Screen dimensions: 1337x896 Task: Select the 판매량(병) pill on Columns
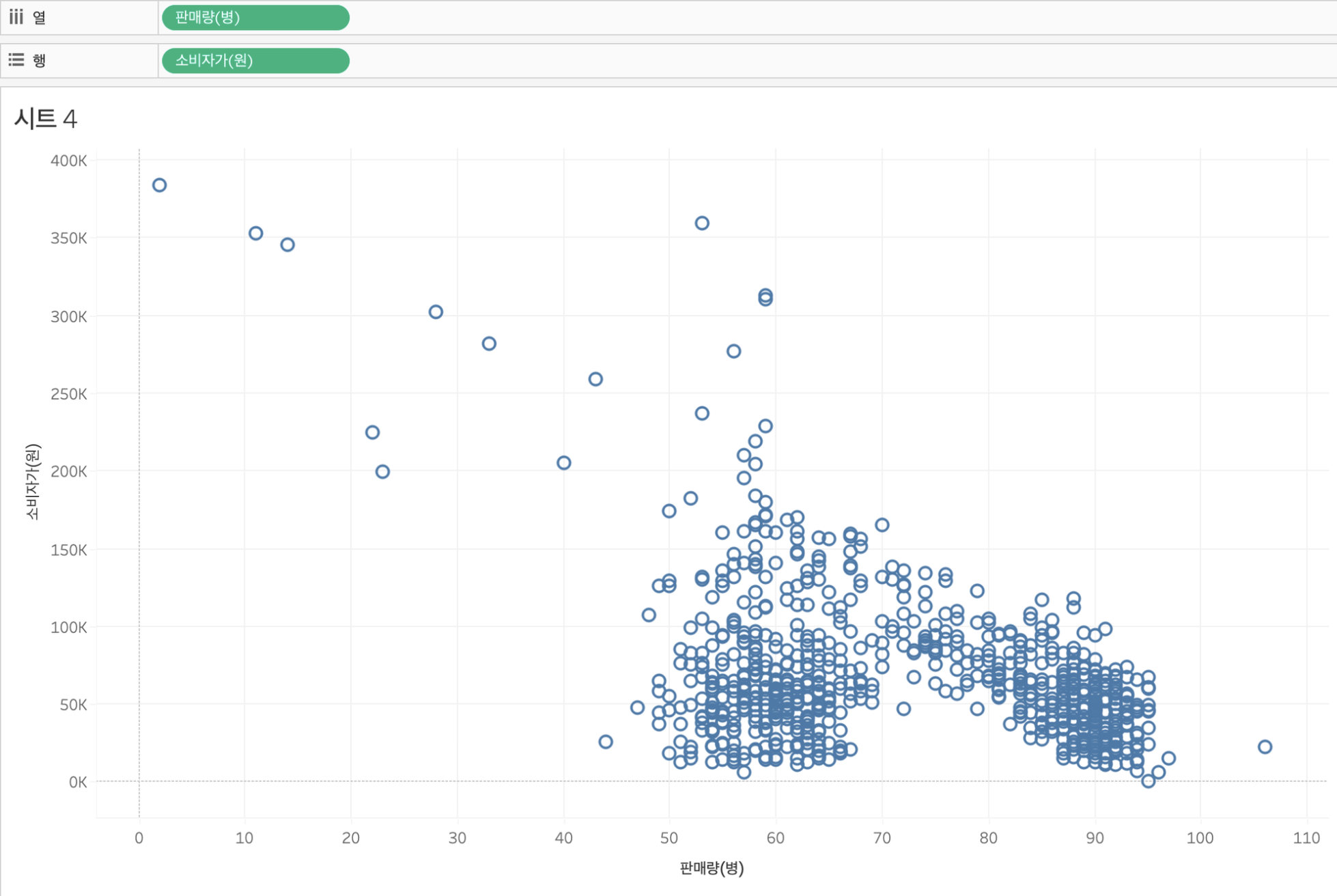pyautogui.click(x=255, y=17)
